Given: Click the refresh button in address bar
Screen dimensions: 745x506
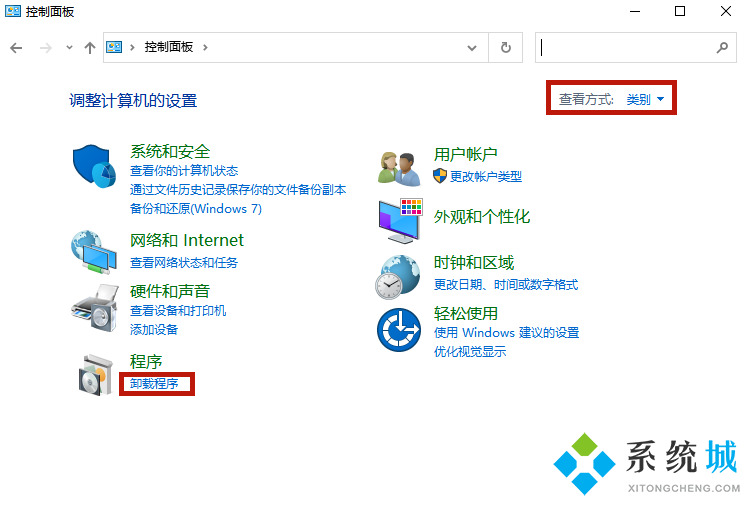Looking at the screenshot, I should [506, 47].
